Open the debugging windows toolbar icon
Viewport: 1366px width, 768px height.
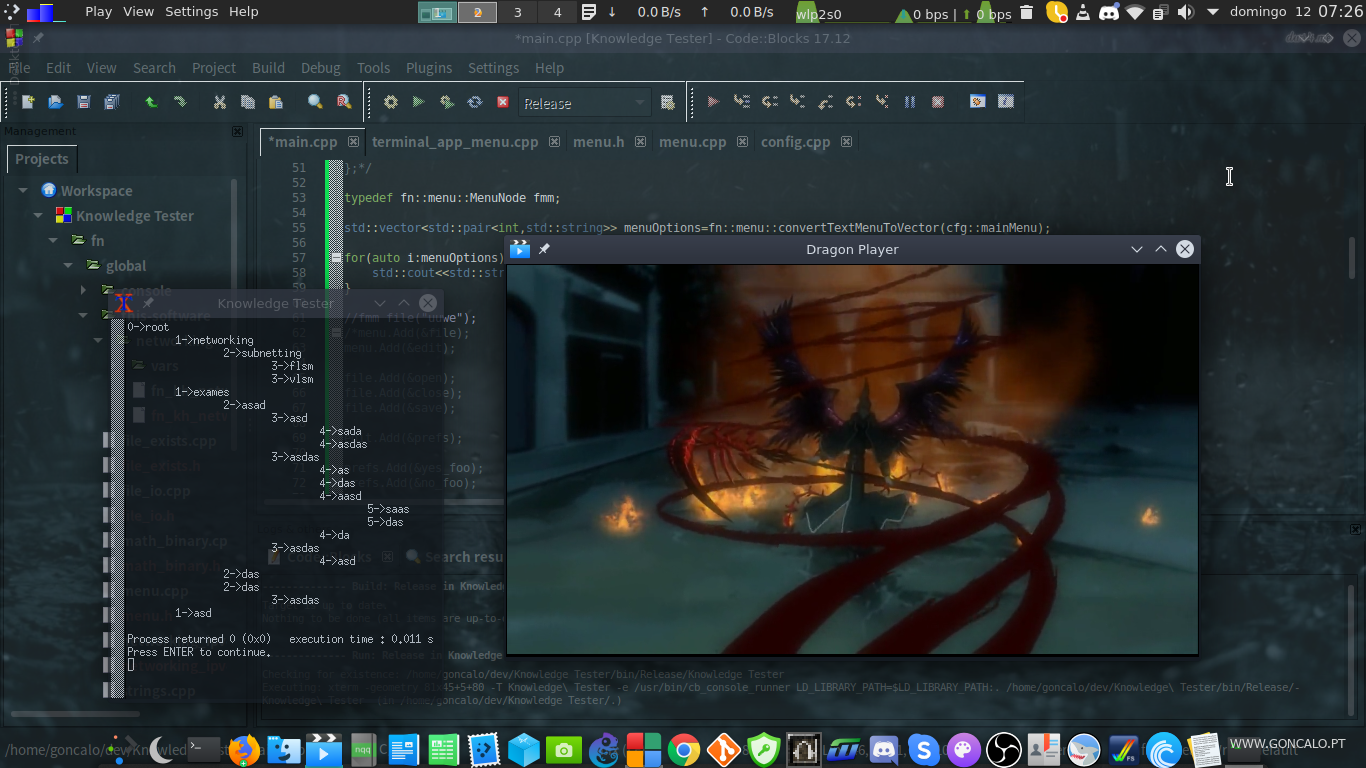coord(978,102)
